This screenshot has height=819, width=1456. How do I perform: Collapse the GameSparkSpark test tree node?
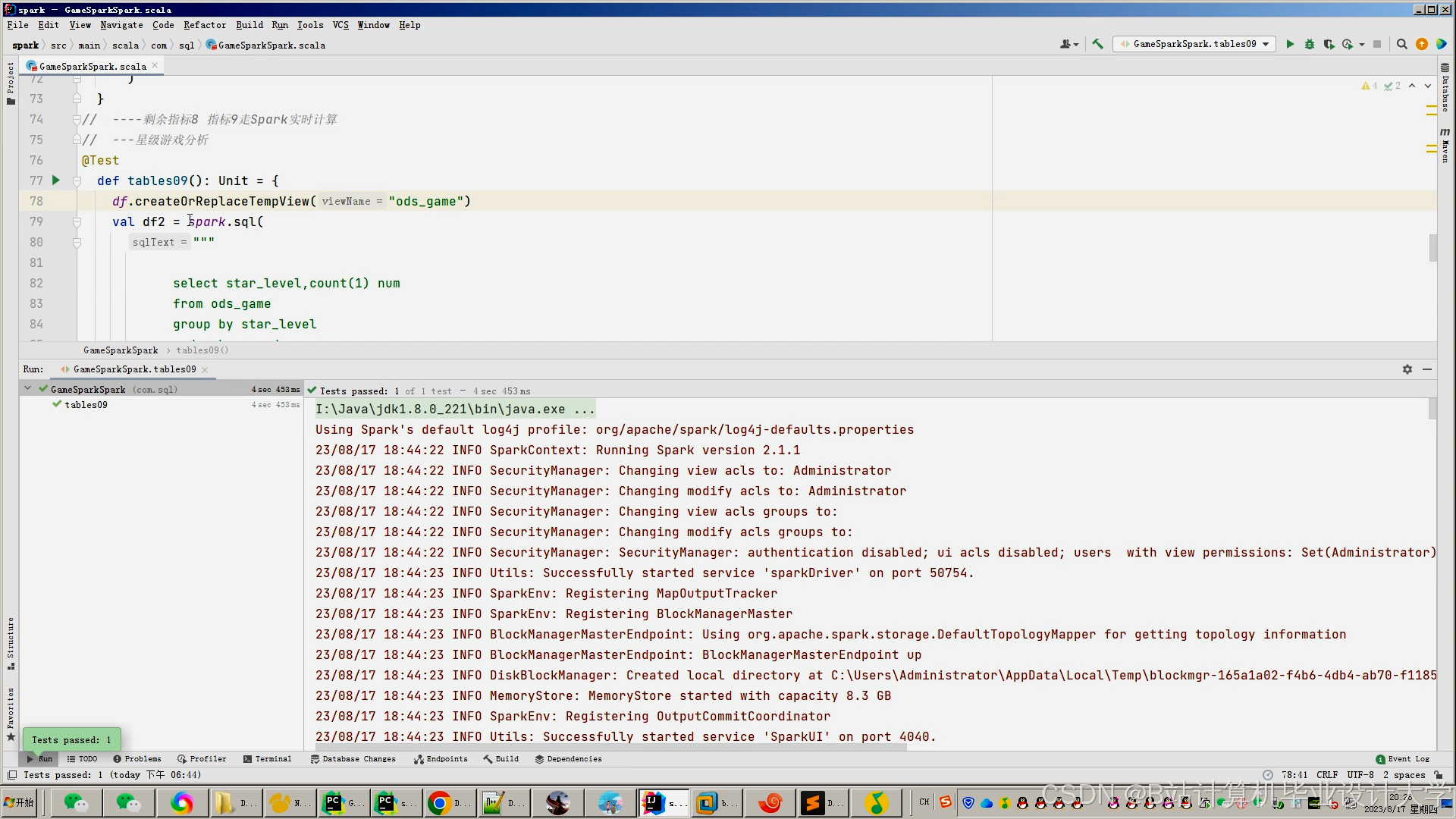tap(28, 389)
